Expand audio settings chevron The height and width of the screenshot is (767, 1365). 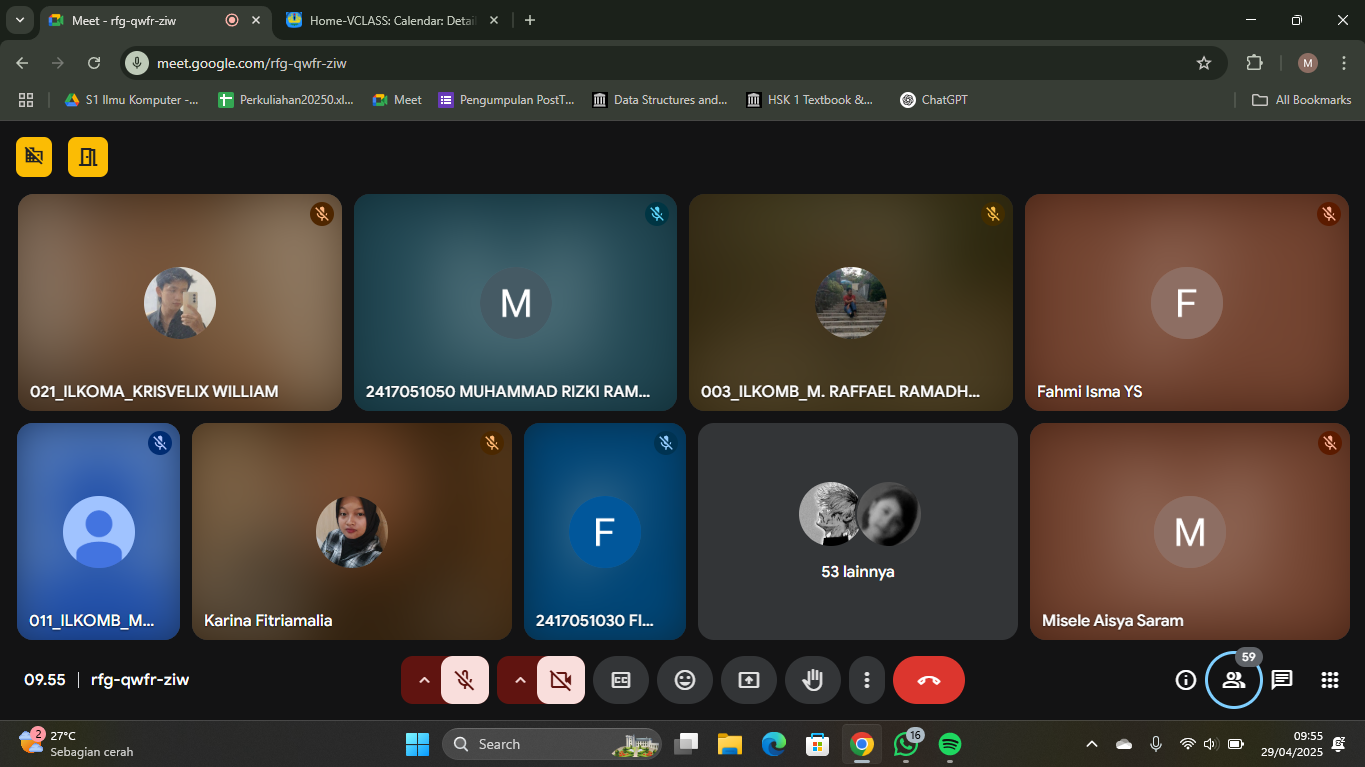point(423,680)
